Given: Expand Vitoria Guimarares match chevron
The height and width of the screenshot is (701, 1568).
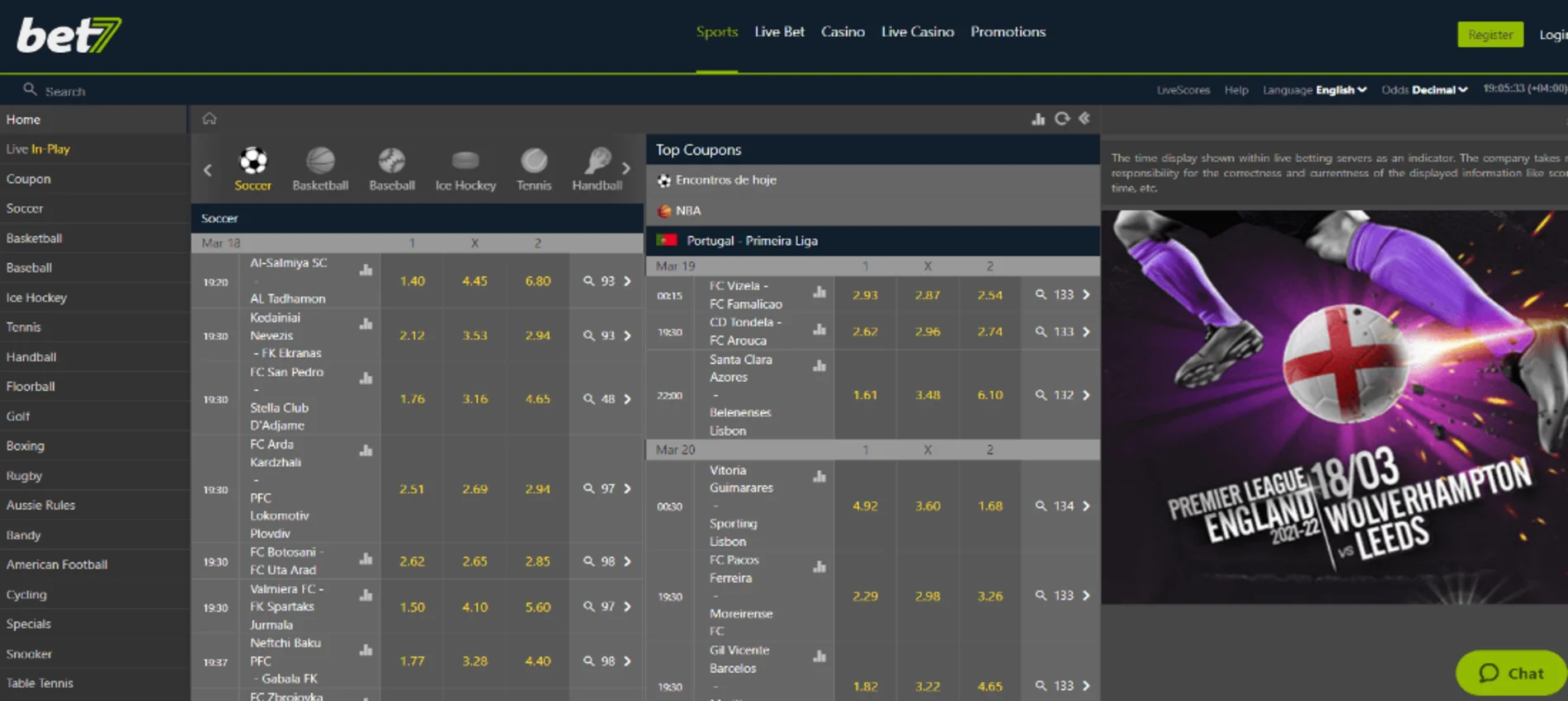Looking at the screenshot, I should click(x=1086, y=506).
